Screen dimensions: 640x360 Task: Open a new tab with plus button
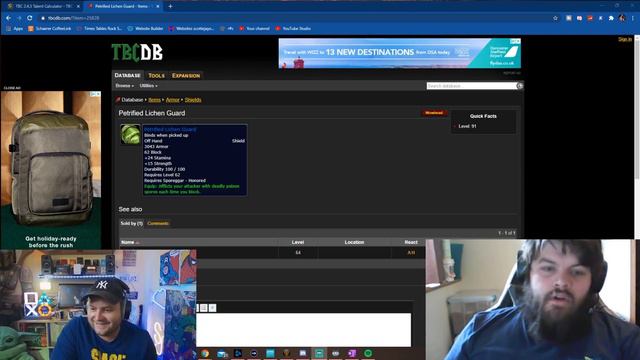click(170, 6)
